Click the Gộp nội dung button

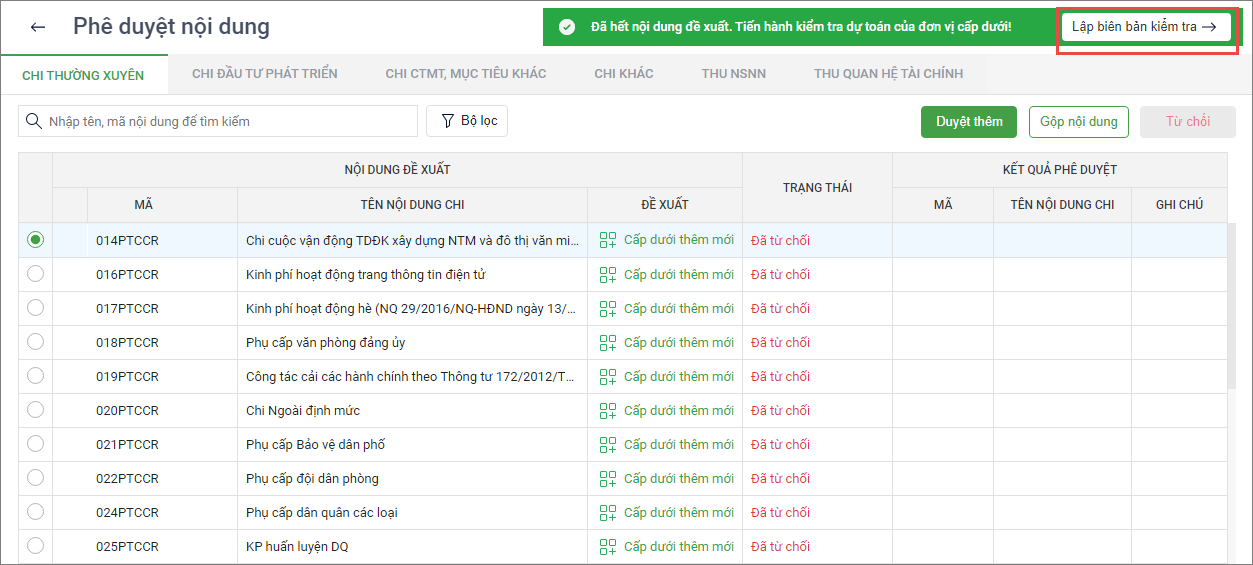point(1078,122)
